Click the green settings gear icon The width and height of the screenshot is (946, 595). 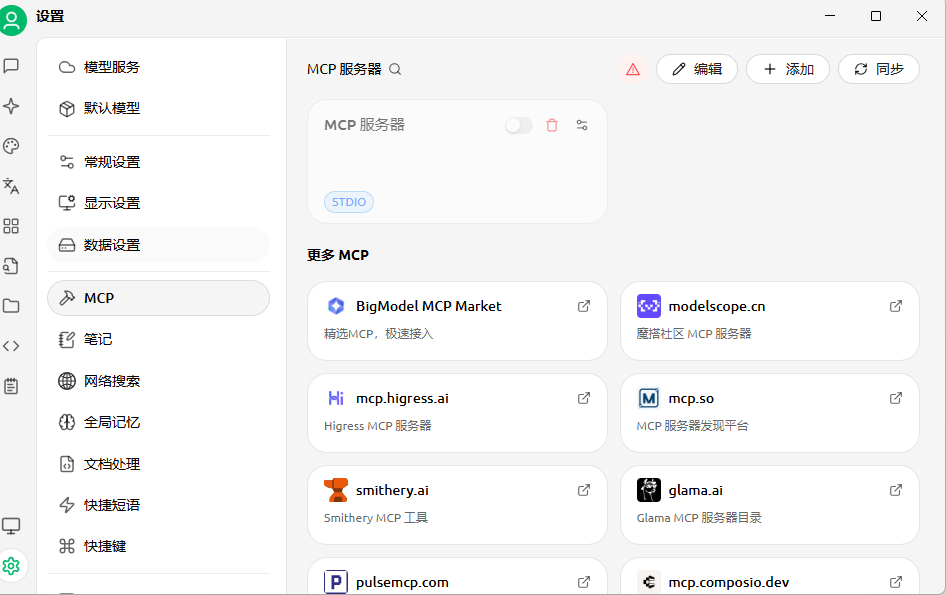11,566
